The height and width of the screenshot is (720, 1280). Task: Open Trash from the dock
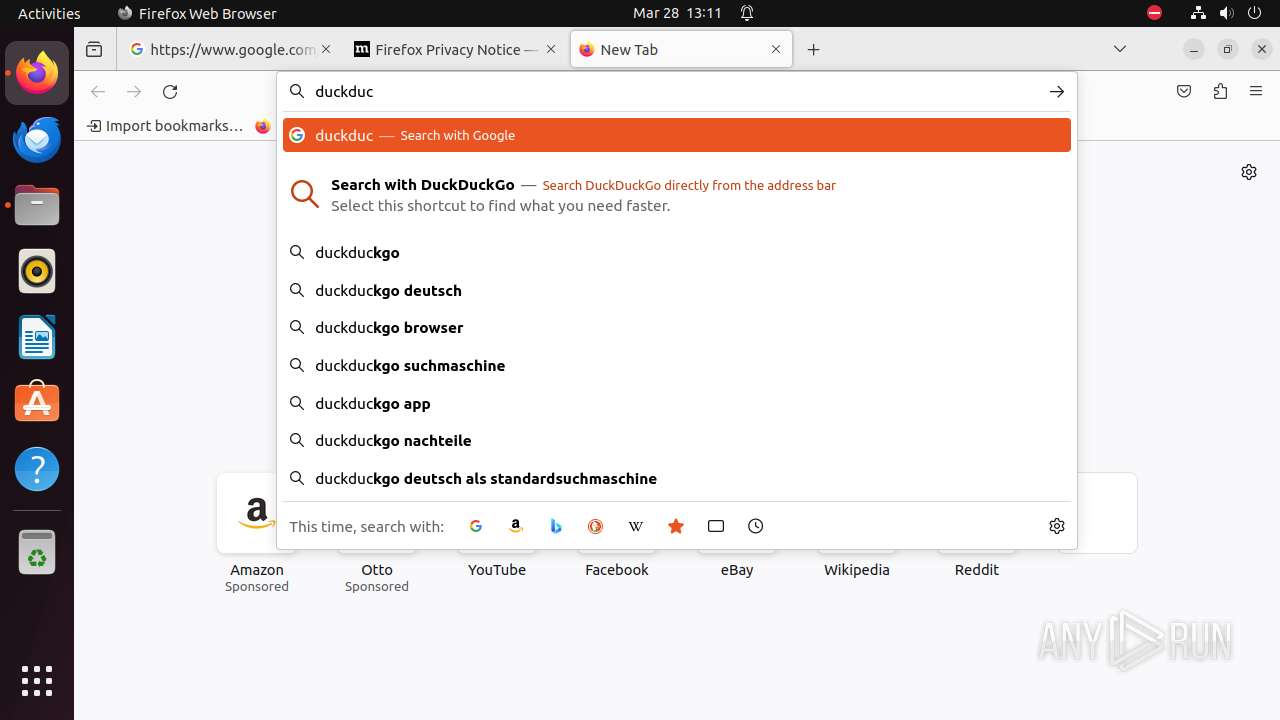37,551
